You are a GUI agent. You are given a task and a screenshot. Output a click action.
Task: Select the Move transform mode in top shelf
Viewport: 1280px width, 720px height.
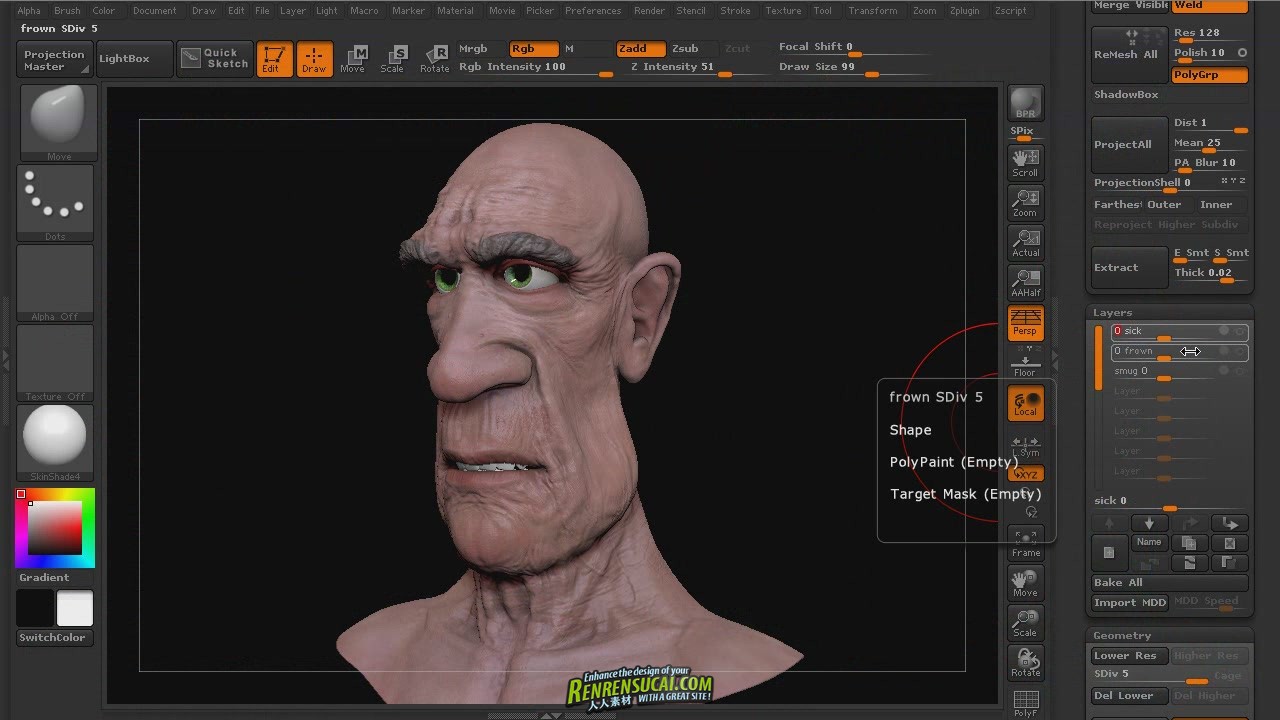(353, 59)
